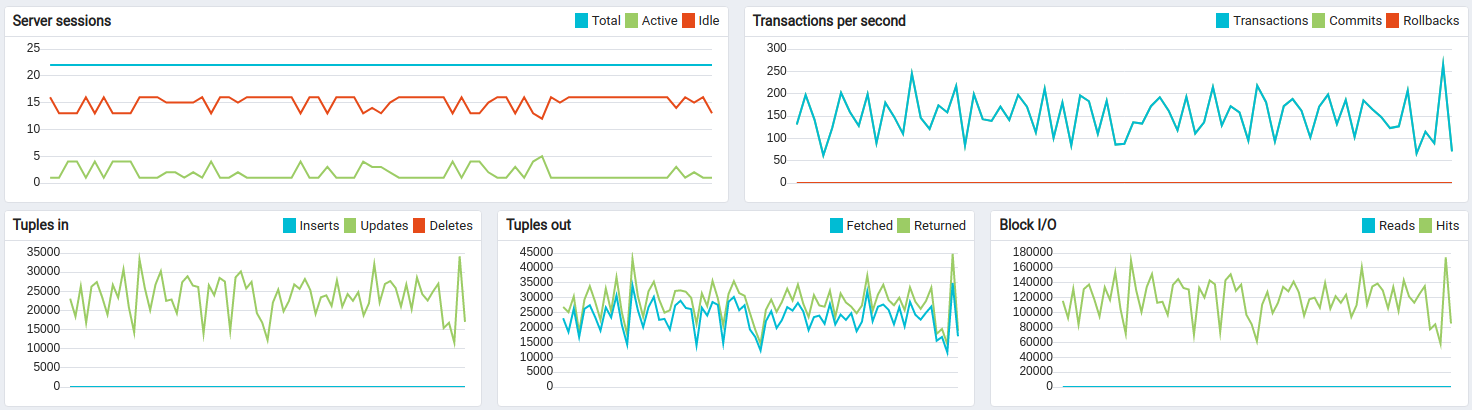
Task: Click the Transactions legend color box
Action: pos(1221,21)
